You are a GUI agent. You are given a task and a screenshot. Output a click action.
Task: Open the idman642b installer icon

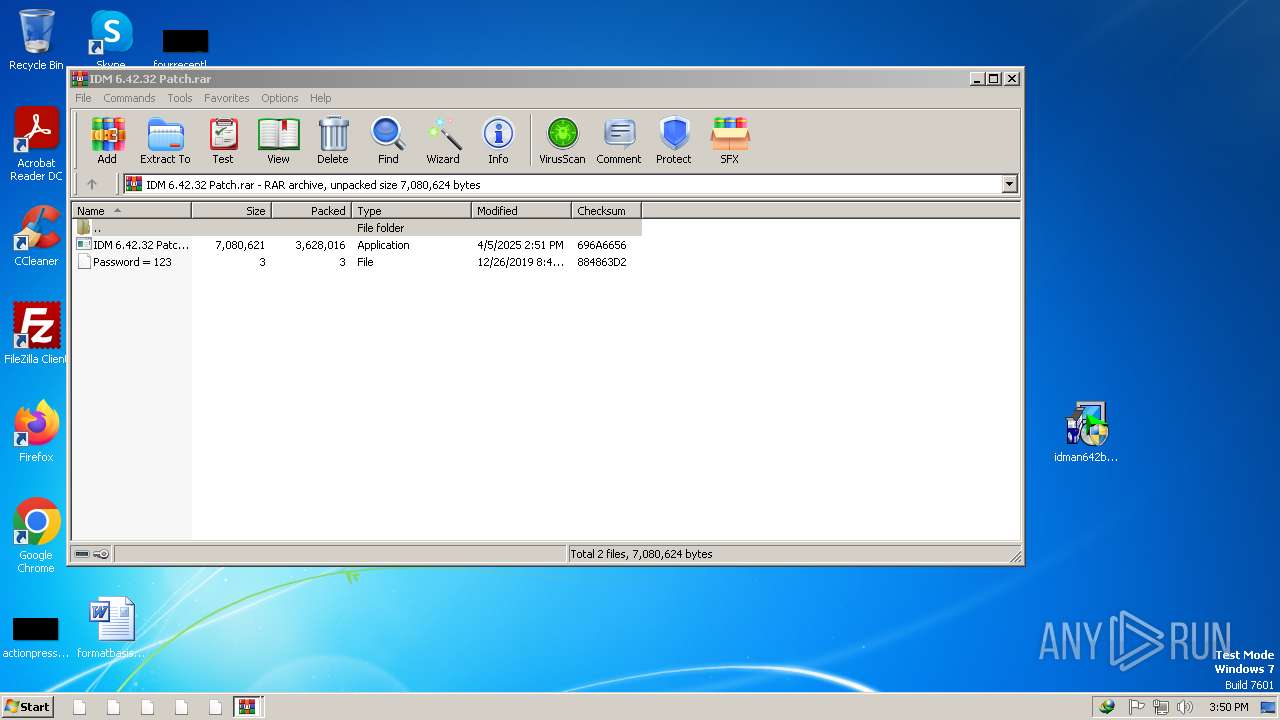point(1086,432)
